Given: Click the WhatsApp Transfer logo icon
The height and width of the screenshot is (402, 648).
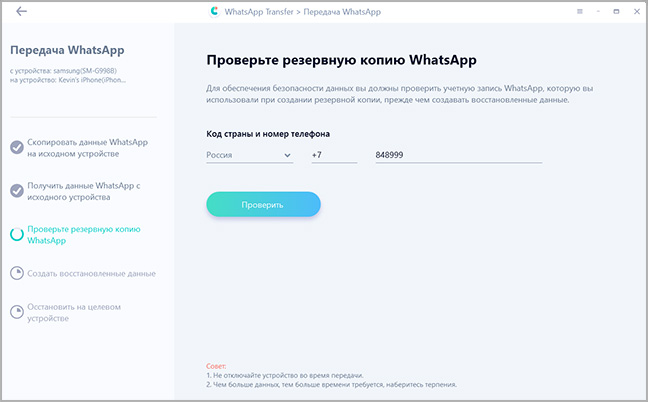Looking at the screenshot, I should click(x=214, y=12).
